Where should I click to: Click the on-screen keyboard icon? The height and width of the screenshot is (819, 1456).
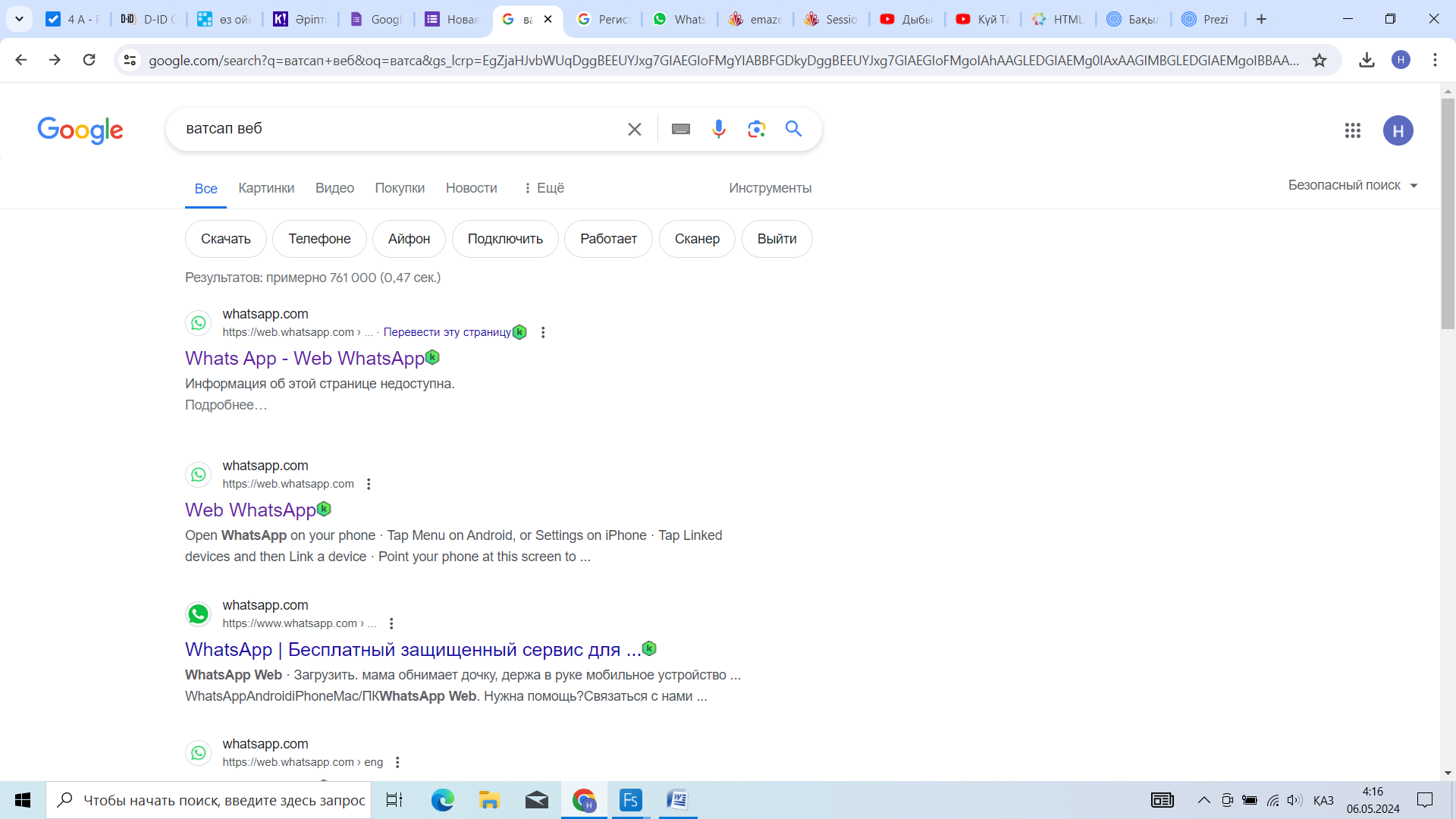click(680, 129)
